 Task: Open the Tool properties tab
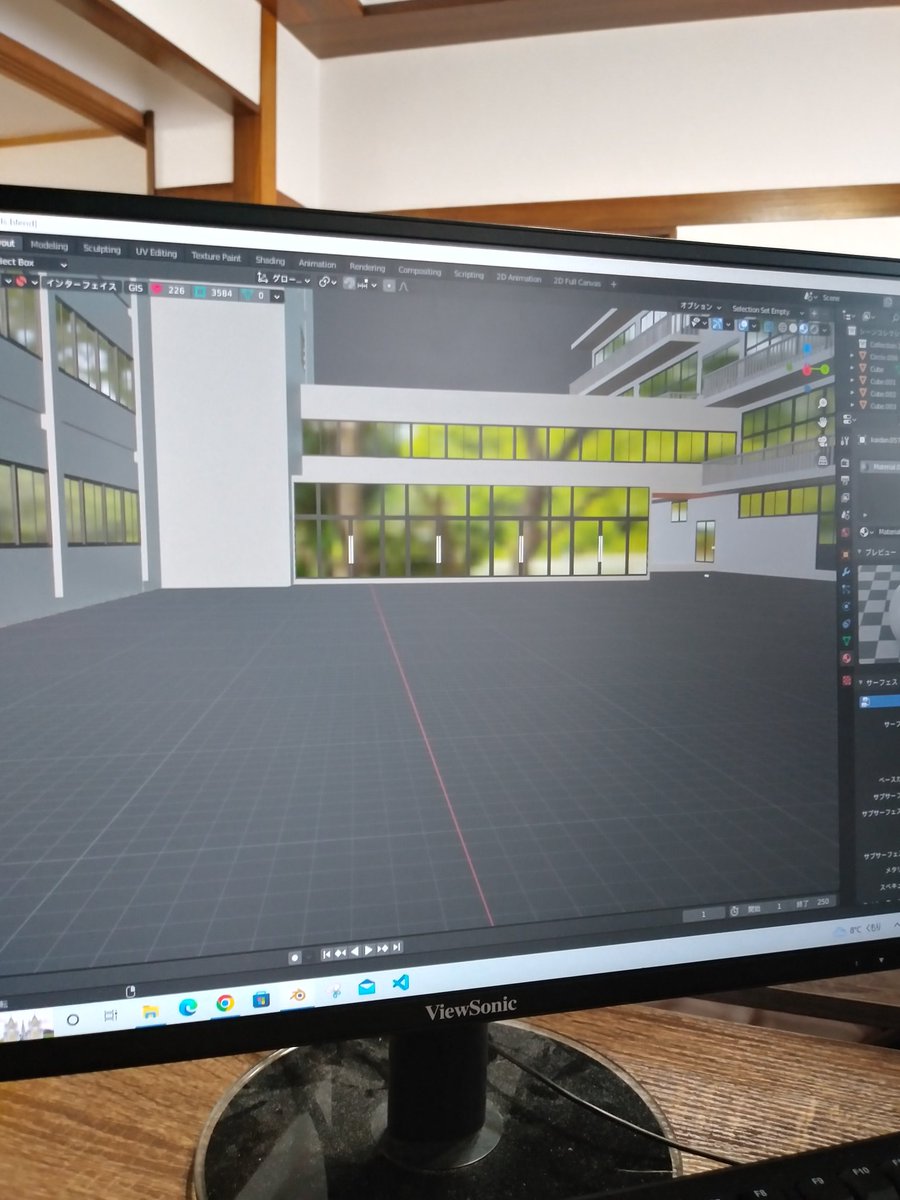coord(844,440)
